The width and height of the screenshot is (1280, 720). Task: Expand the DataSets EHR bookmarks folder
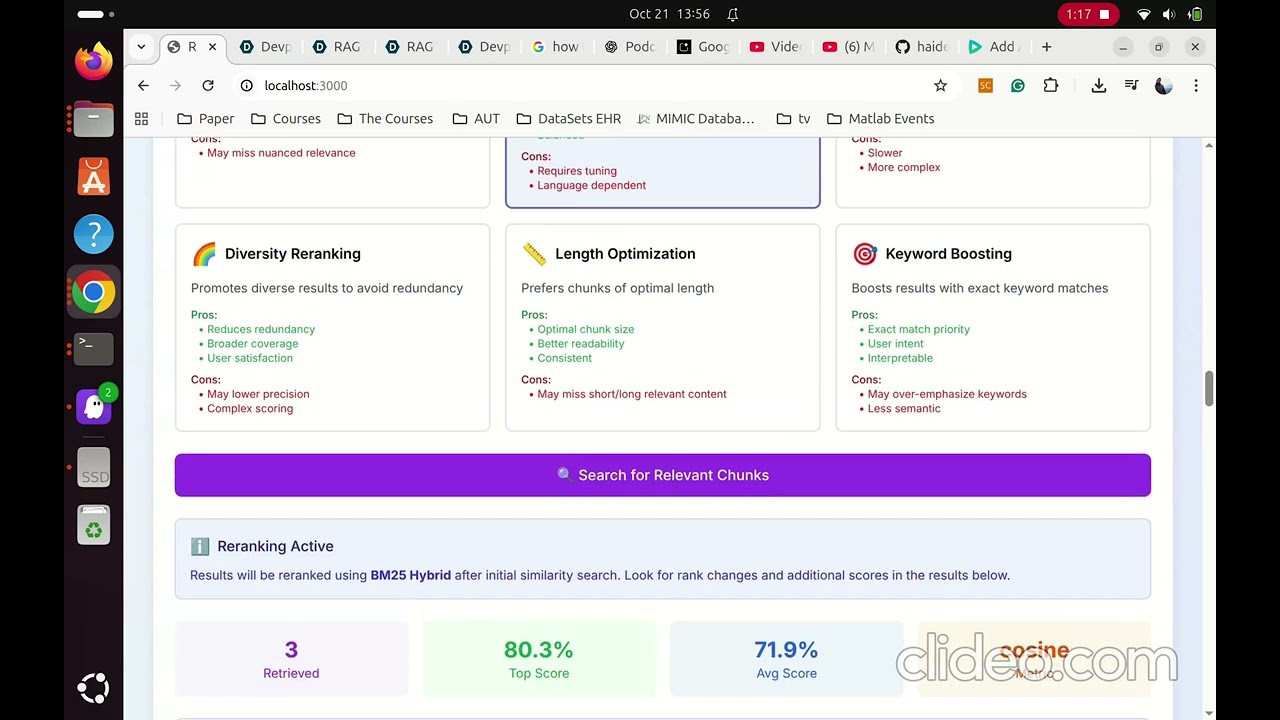click(x=569, y=118)
